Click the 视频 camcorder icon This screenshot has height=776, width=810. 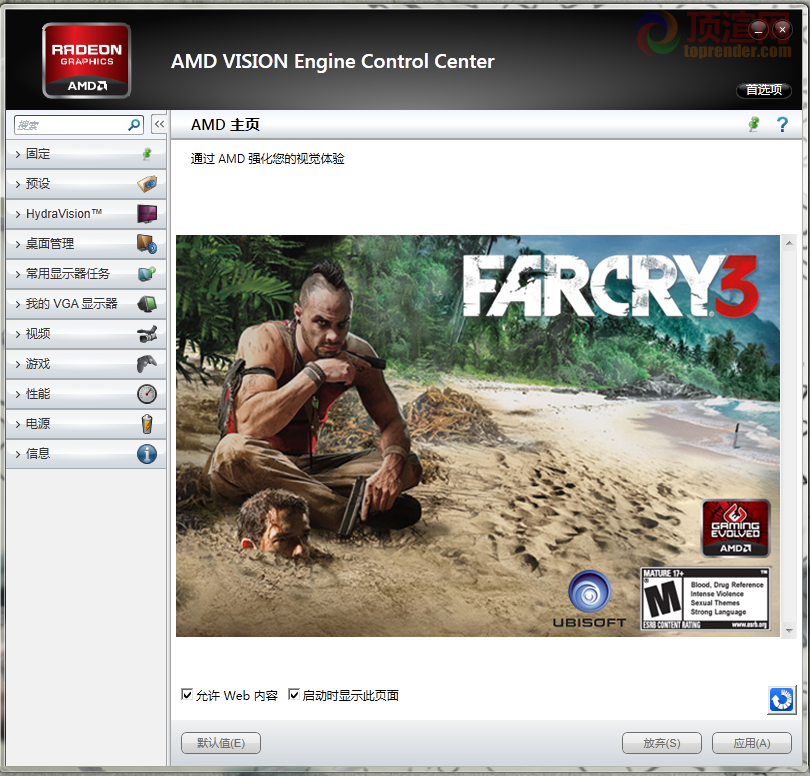pyautogui.click(x=147, y=334)
